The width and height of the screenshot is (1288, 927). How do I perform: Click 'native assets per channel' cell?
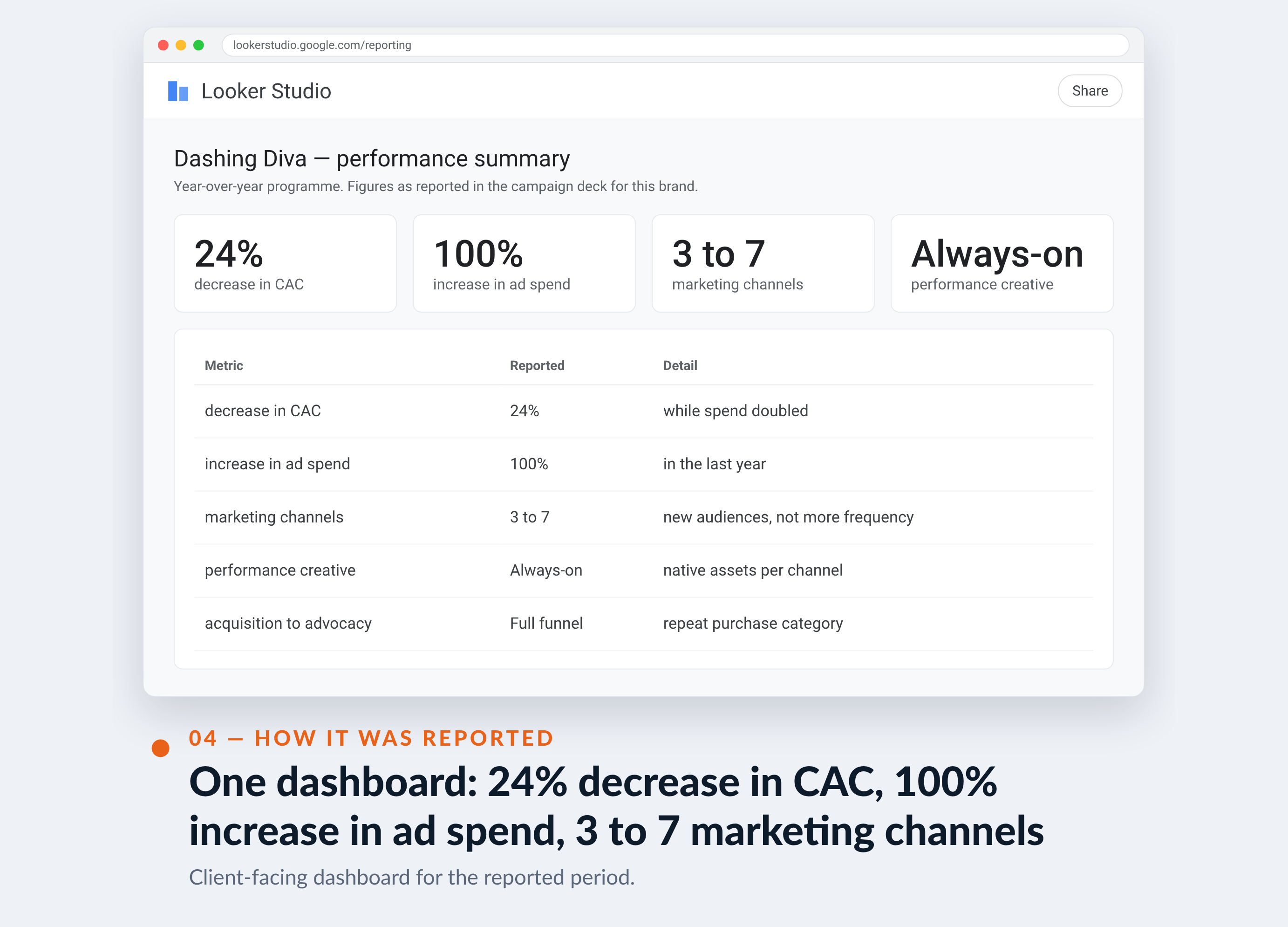[x=752, y=570]
